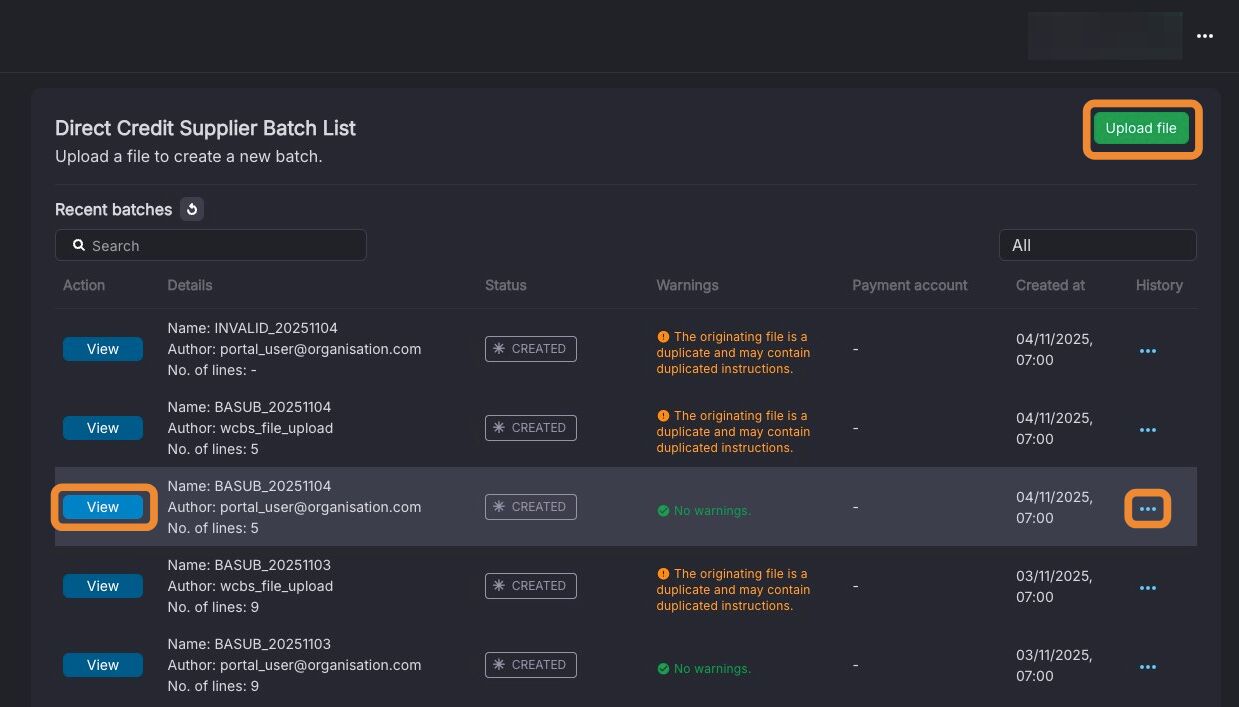Refresh the Recent batches list

(193, 209)
